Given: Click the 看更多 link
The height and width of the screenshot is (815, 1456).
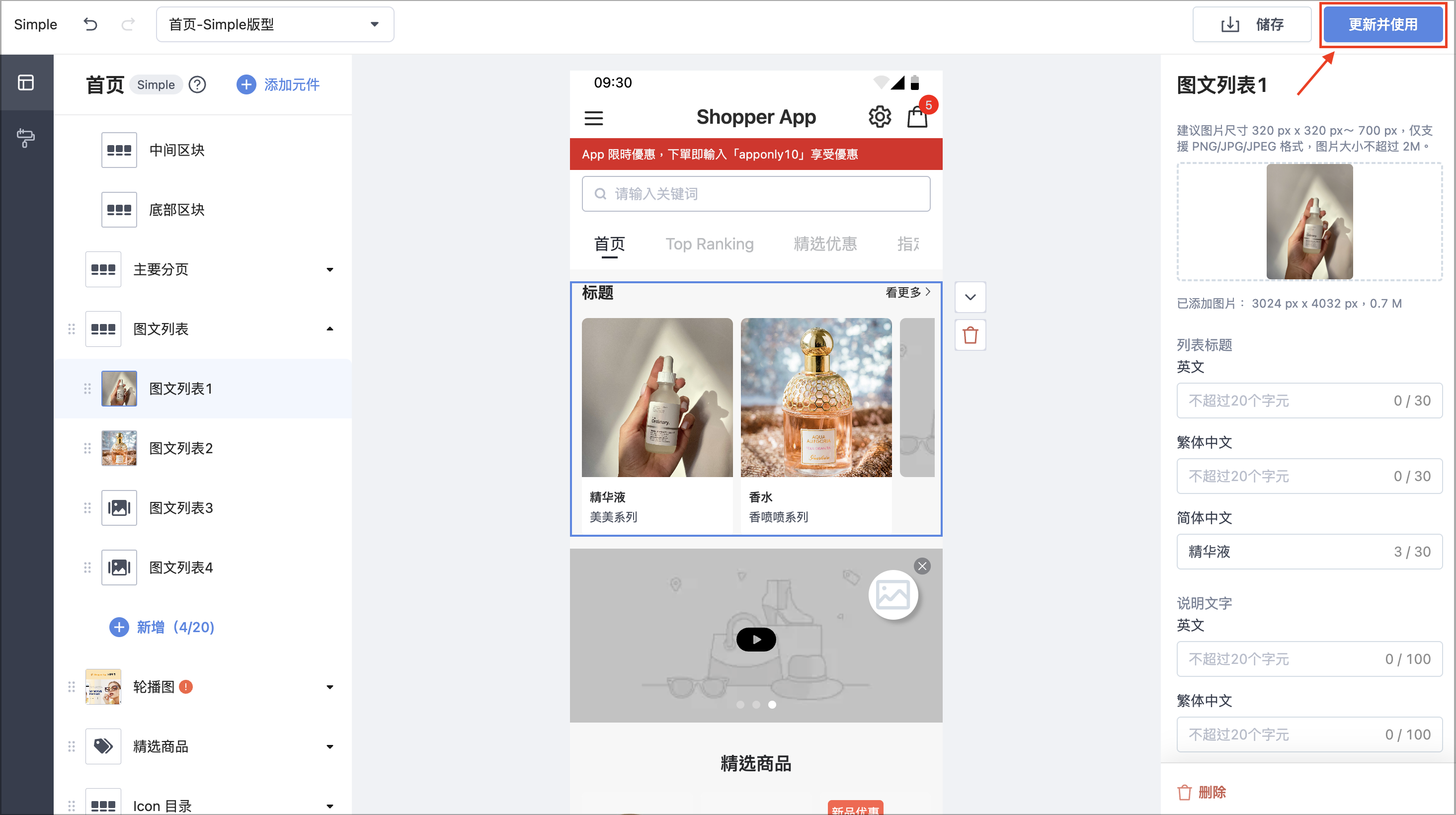Looking at the screenshot, I should (908, 292).
